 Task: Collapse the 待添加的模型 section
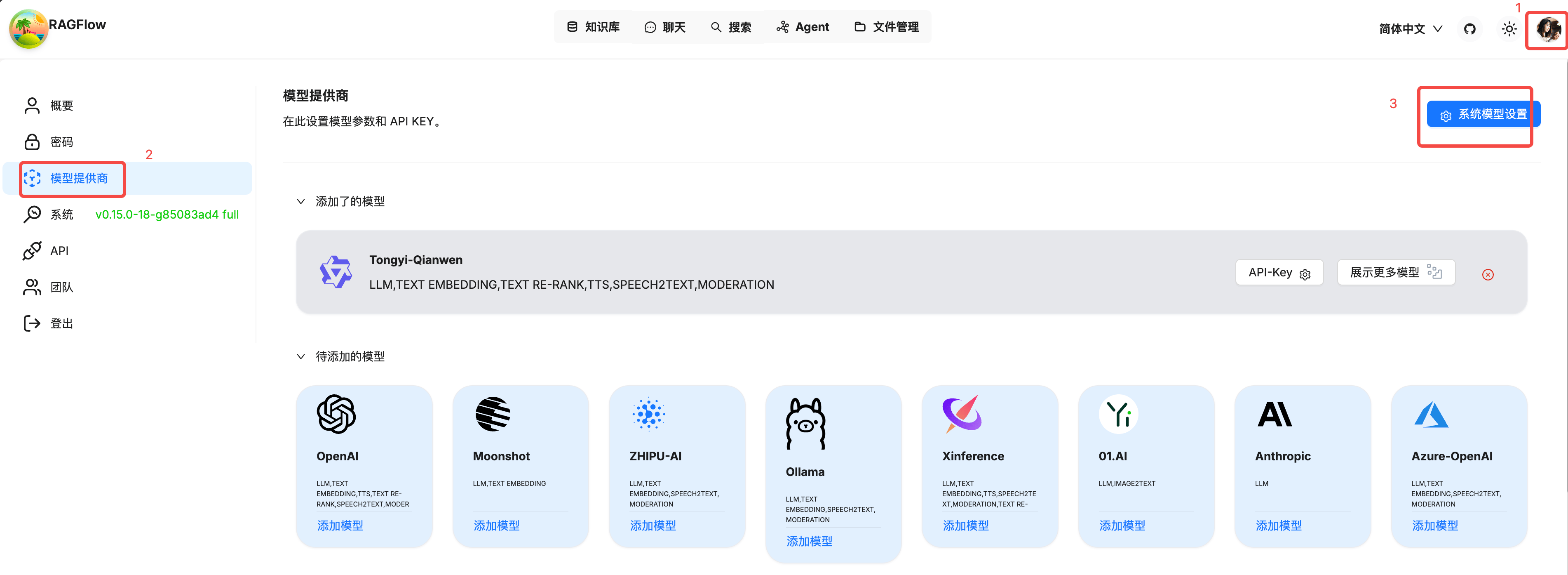click(300, 356)
